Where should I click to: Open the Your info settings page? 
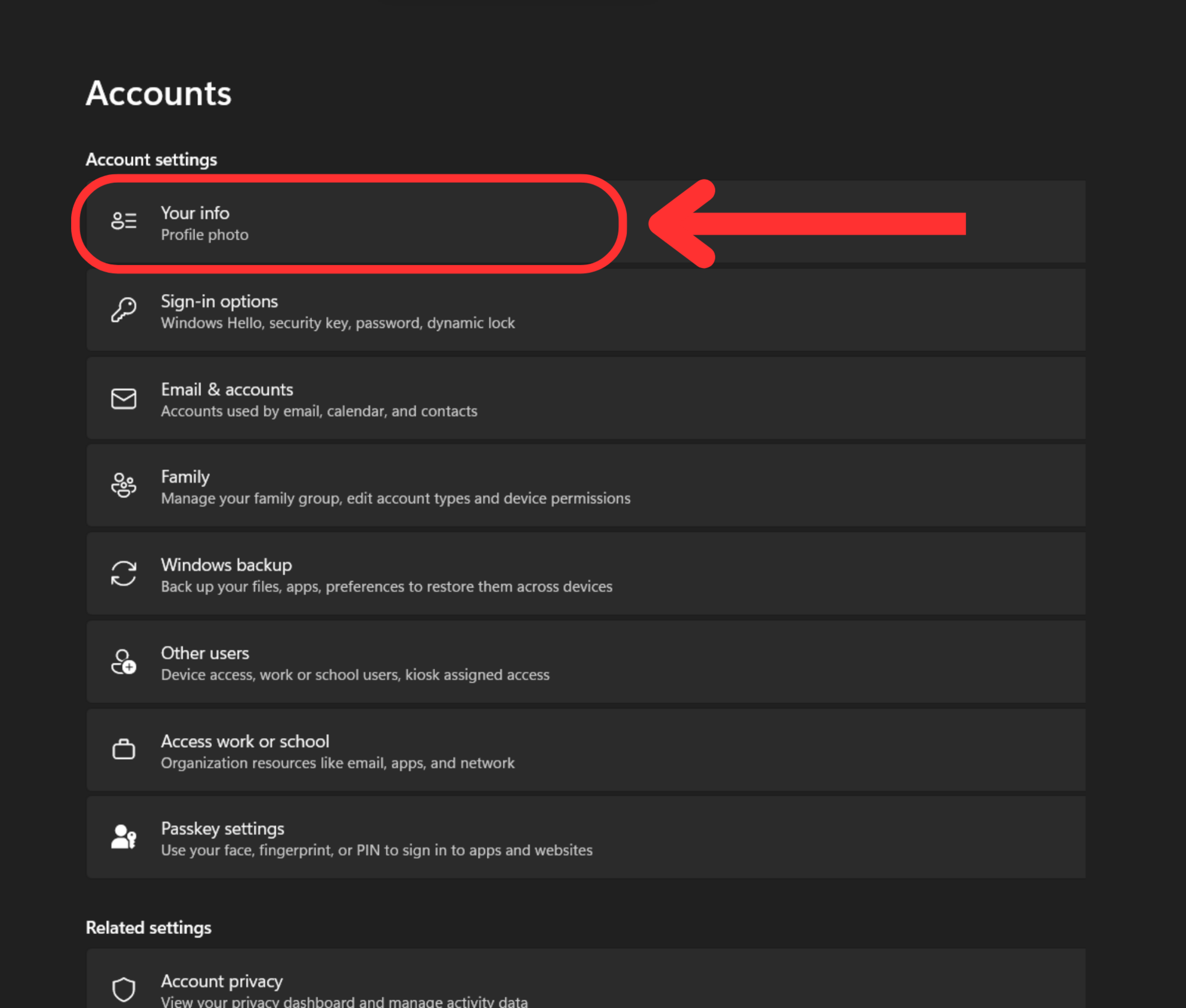click(195, 213)
